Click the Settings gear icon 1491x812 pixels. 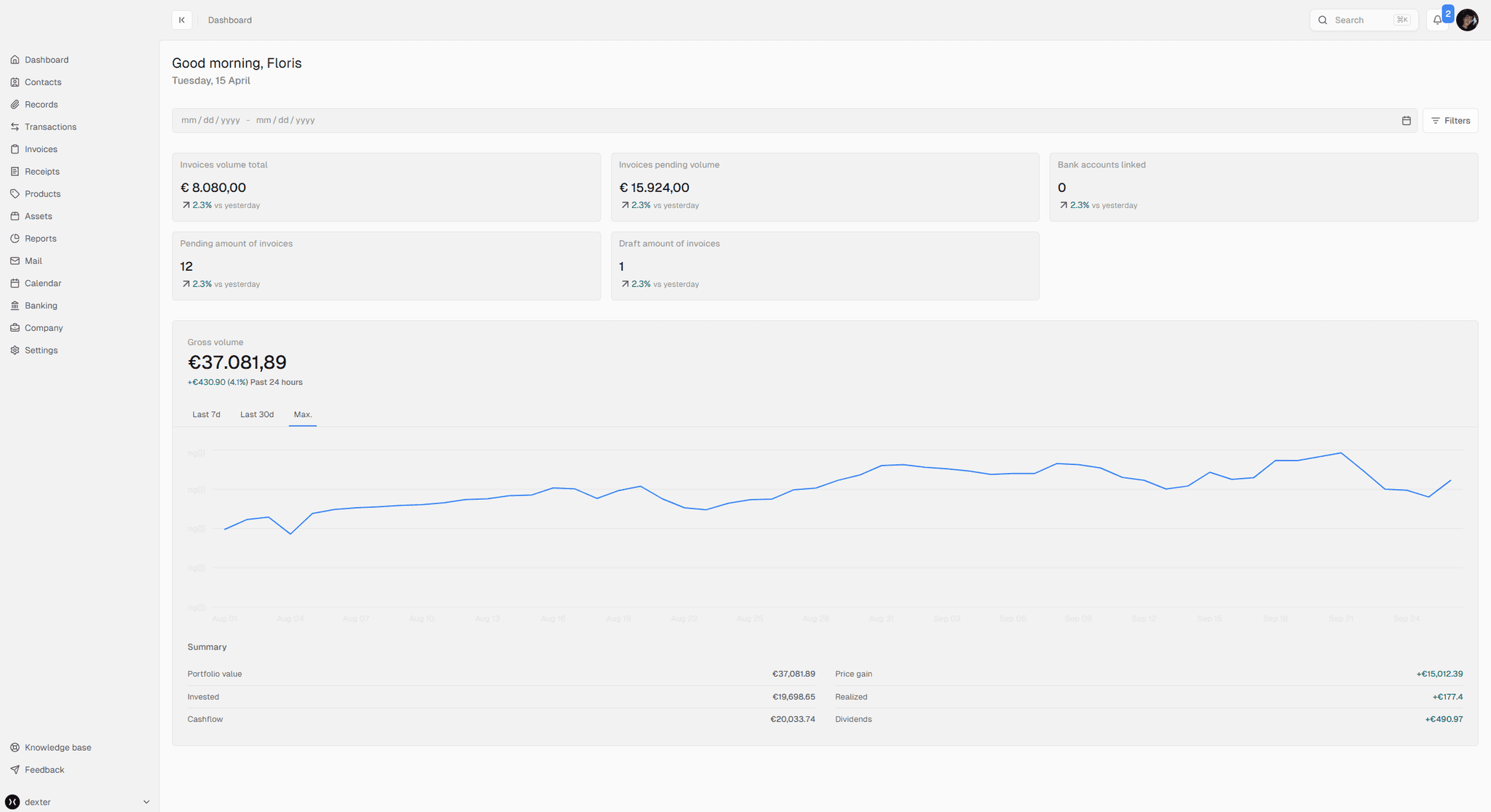(15, 350)
